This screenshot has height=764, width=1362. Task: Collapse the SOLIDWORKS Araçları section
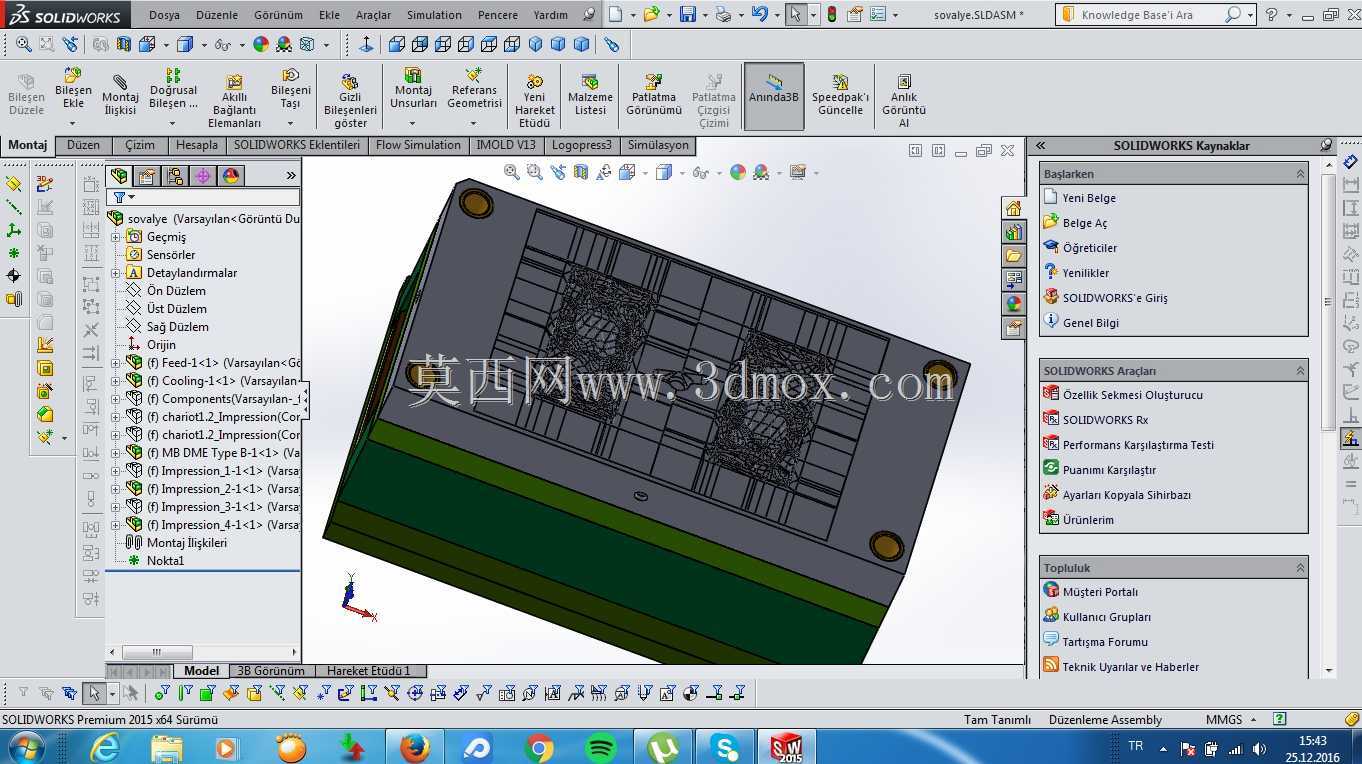pyautogui.click(x=1300, y=371)
